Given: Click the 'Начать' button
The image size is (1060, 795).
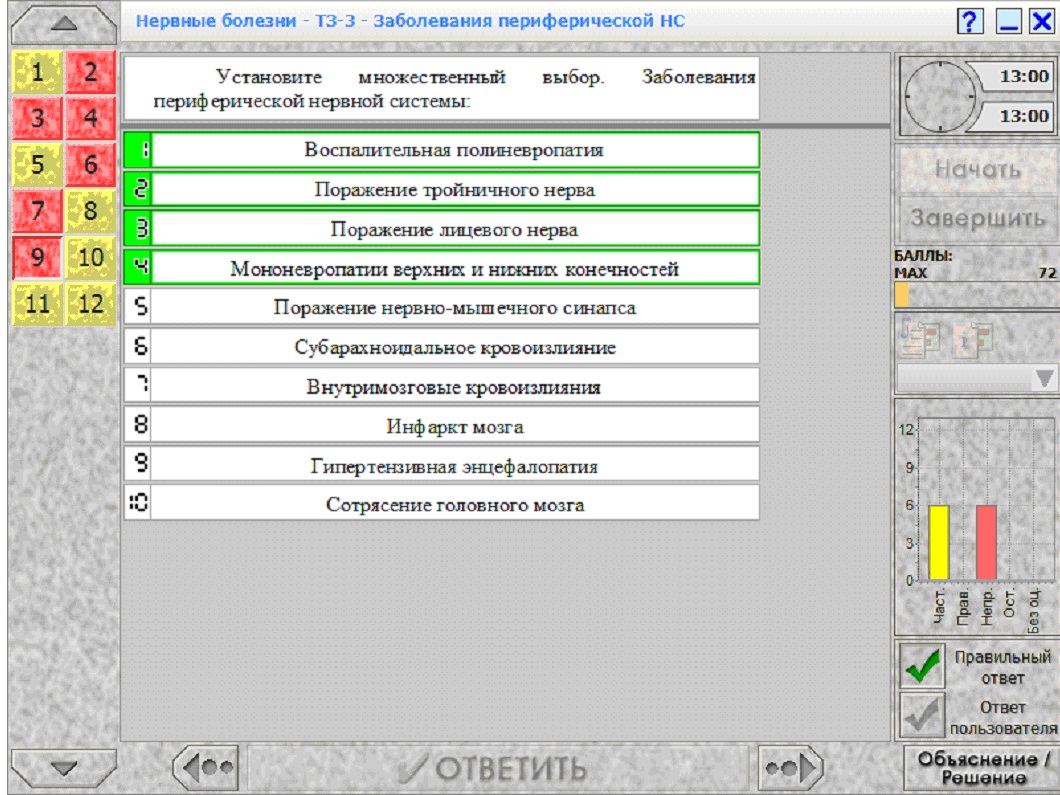Looking at the screenshot, I should tap(978, 168).
